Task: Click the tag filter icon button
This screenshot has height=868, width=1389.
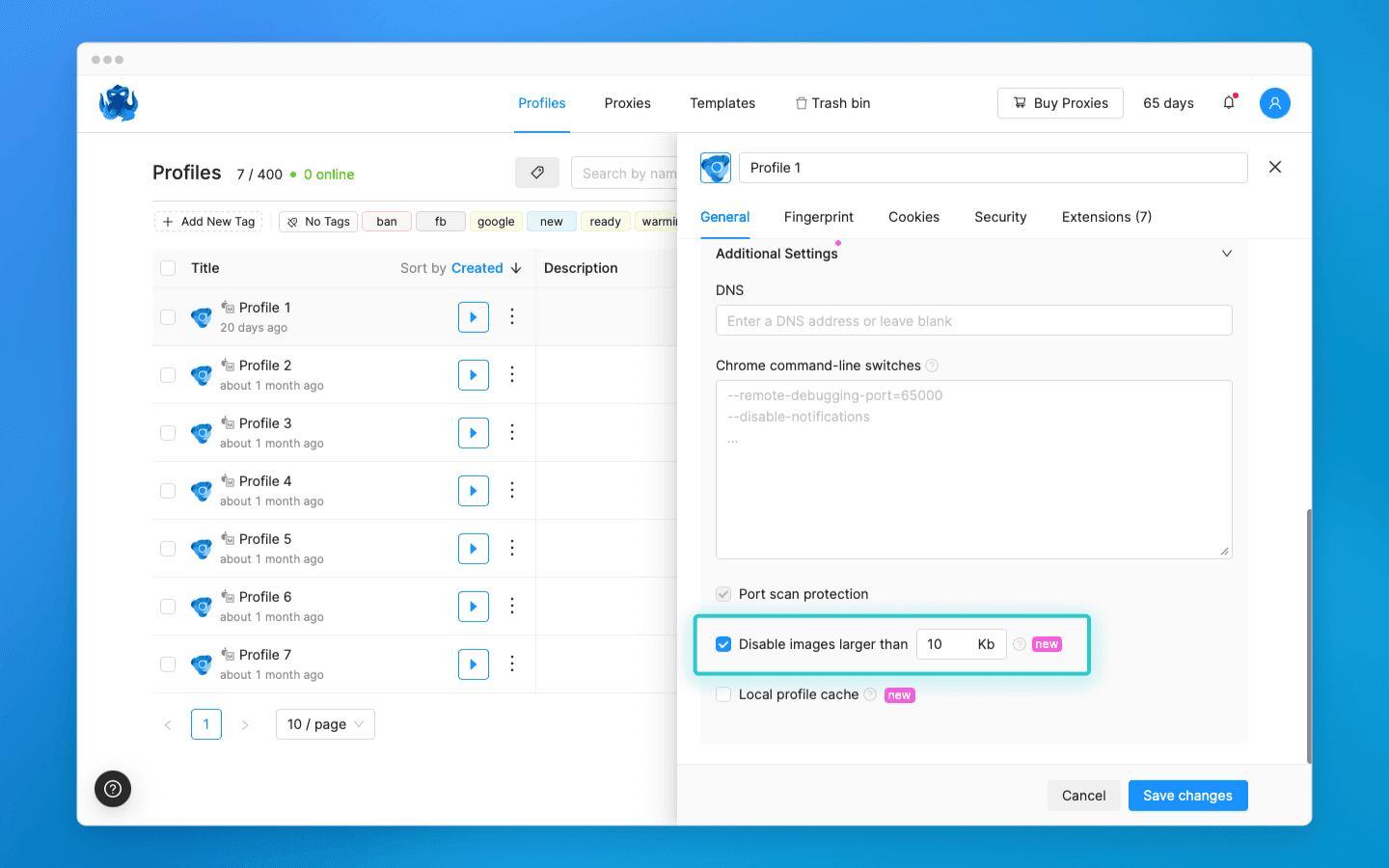Action: coord(537,173)
